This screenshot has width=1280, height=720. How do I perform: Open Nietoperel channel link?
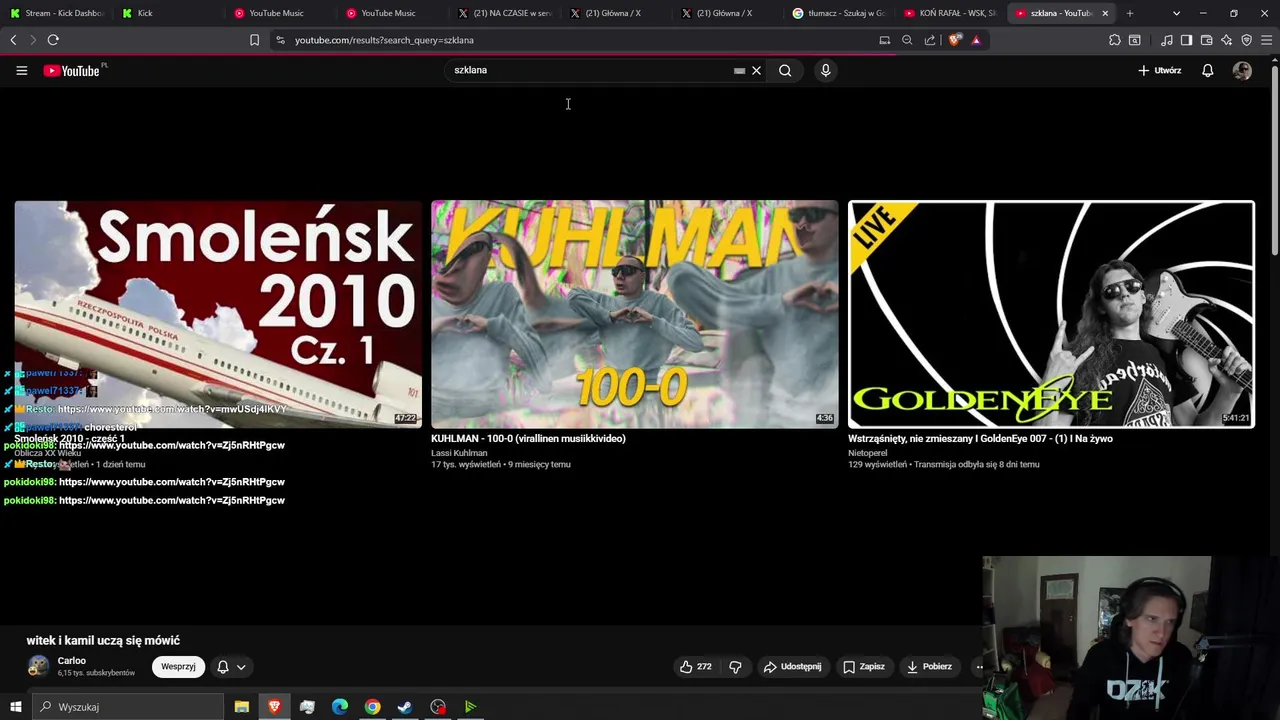[x=868, y=453]
